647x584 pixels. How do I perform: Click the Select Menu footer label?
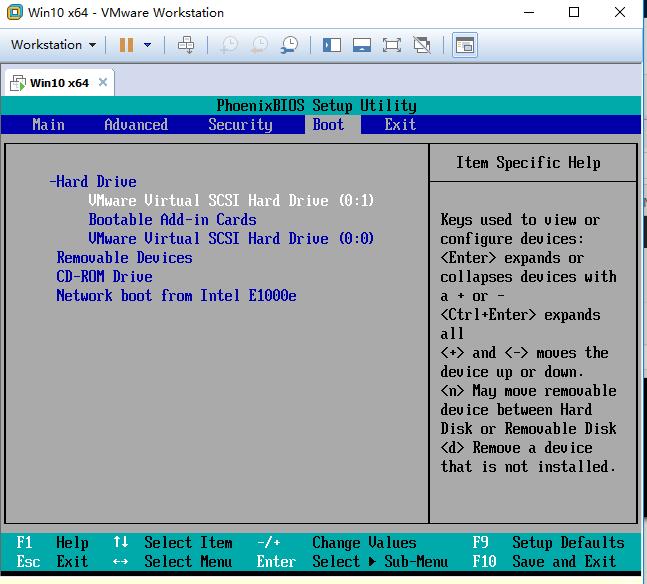[x=188, y=561]
